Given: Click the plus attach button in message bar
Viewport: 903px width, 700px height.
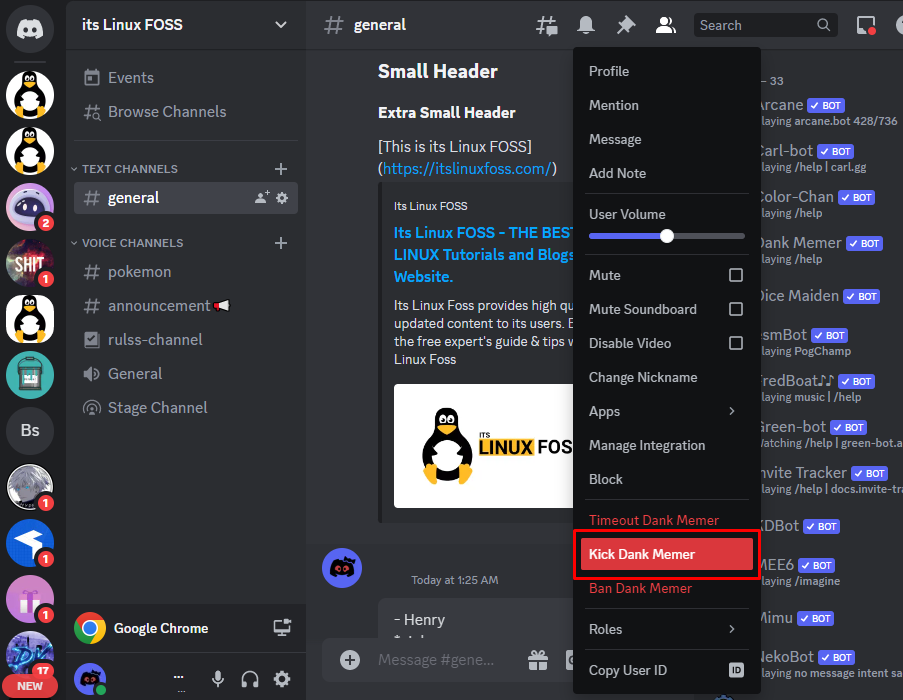Looking at the screenshot, I should (x=350, y=660).
